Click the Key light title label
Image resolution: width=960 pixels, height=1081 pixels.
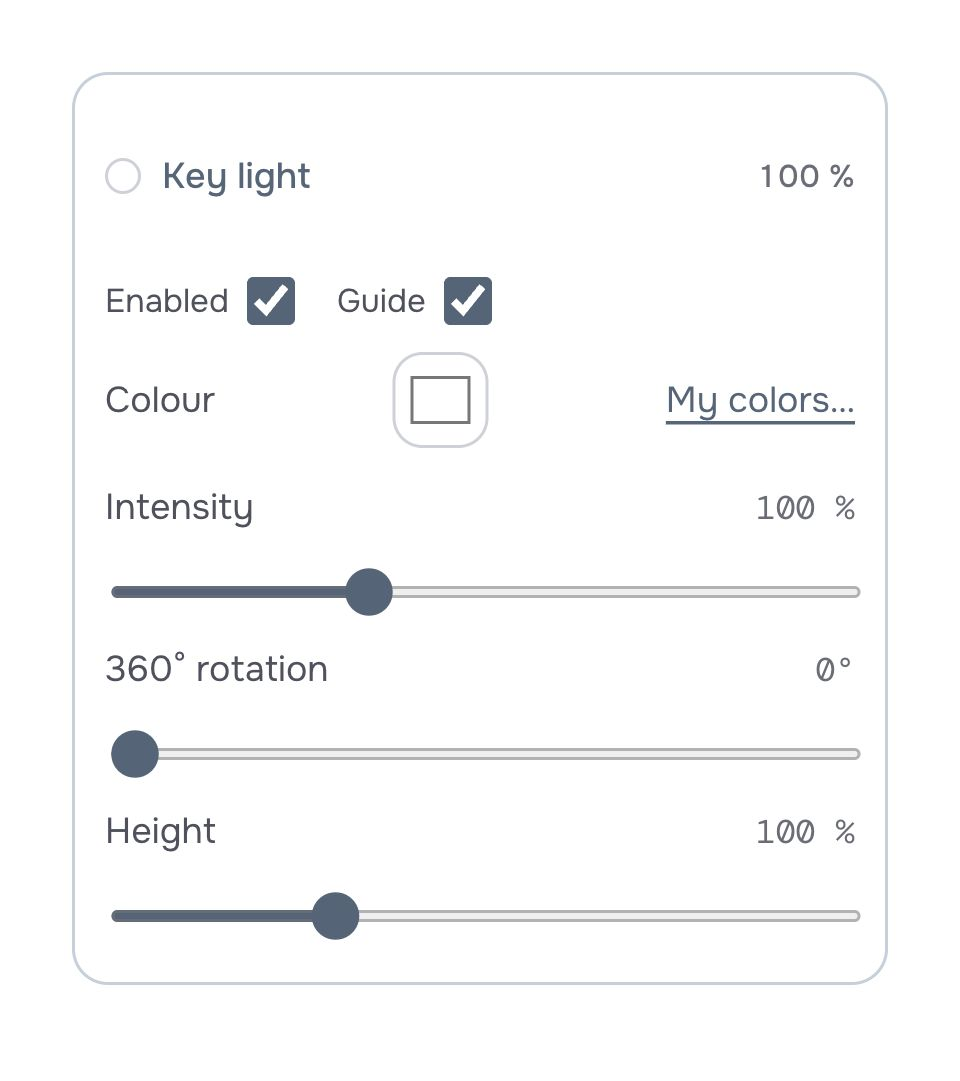click(236, 176)
